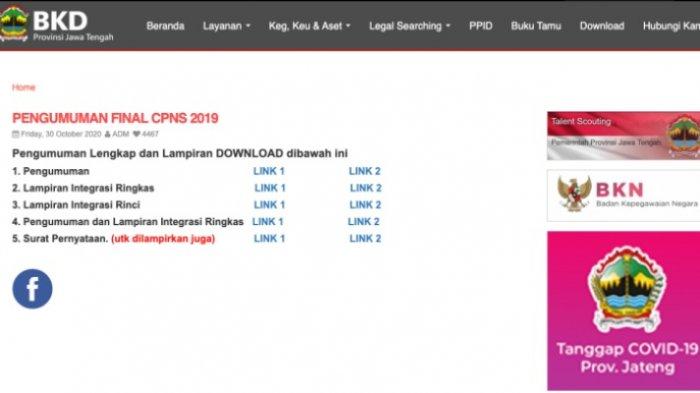Open the Buku Tamu page

[536, 26]
